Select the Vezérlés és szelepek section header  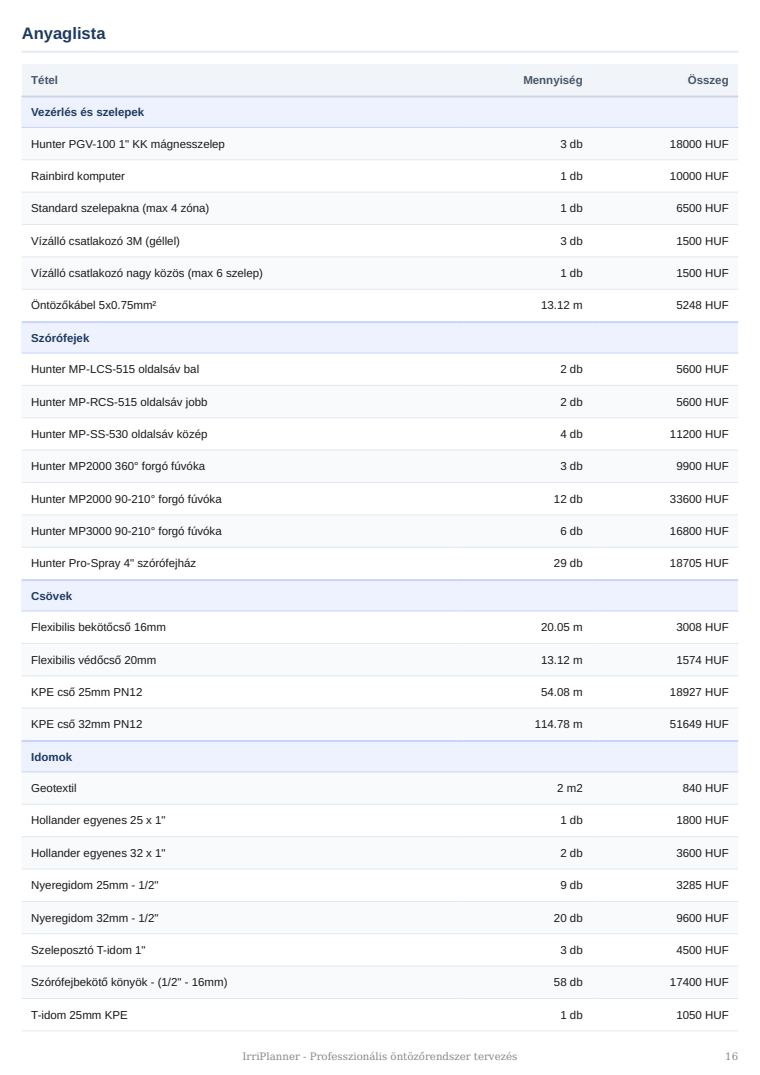tap(380, 112)
